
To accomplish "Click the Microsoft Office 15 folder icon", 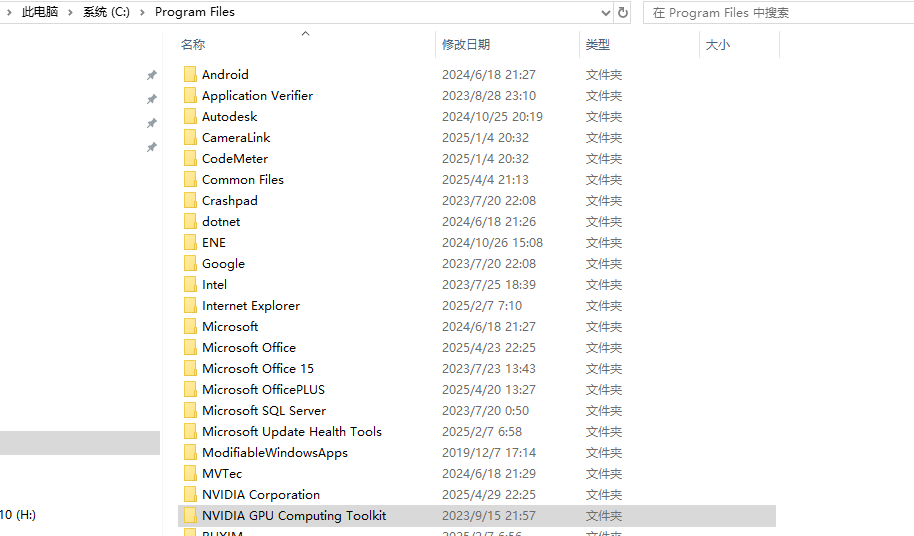I will 190,368.
